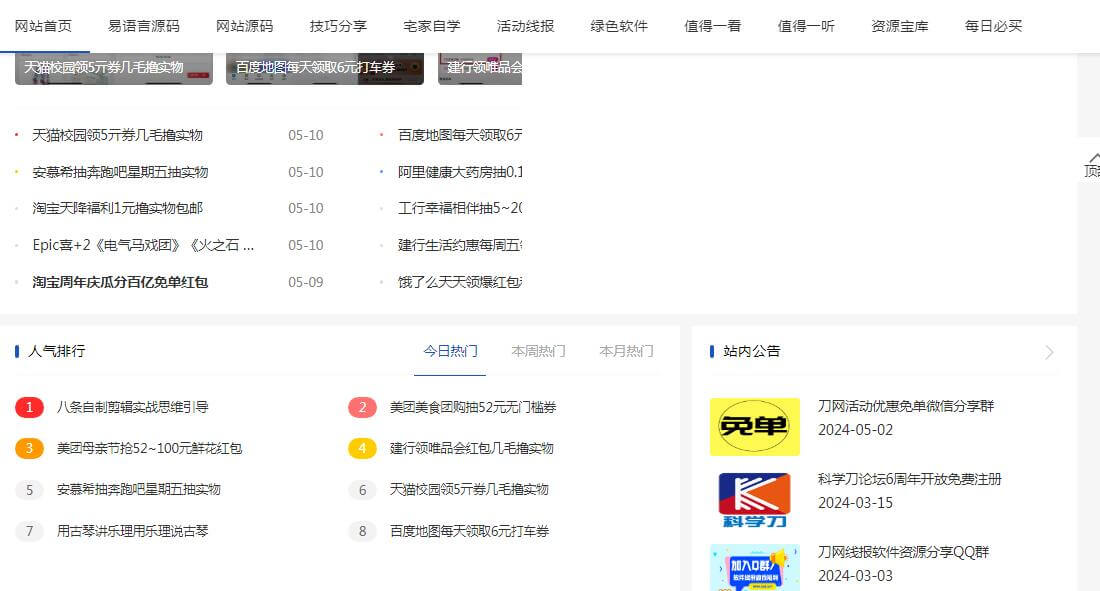Go to 网站源码 section

[x=244, y=26]
